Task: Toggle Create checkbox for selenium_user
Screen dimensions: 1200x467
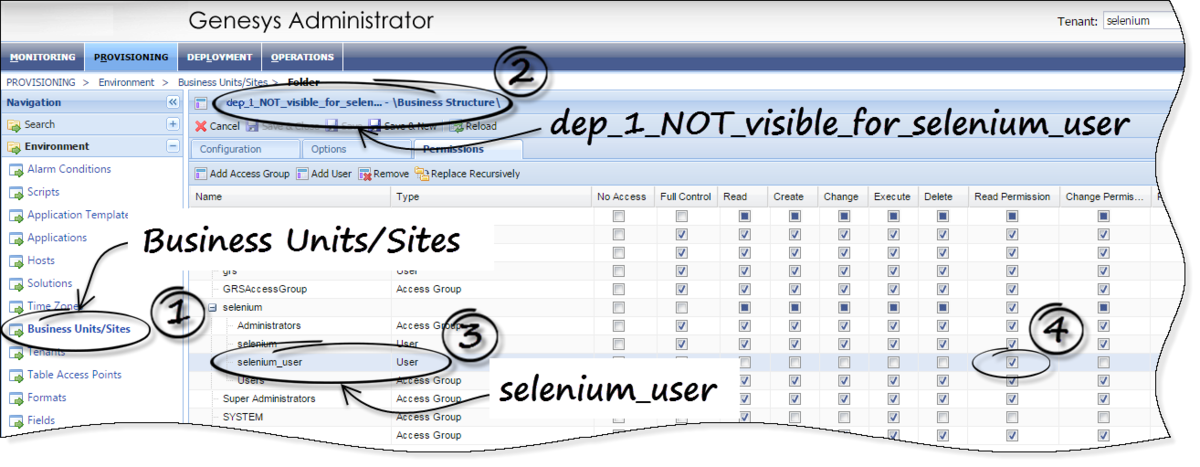Action: pos(794,362)
